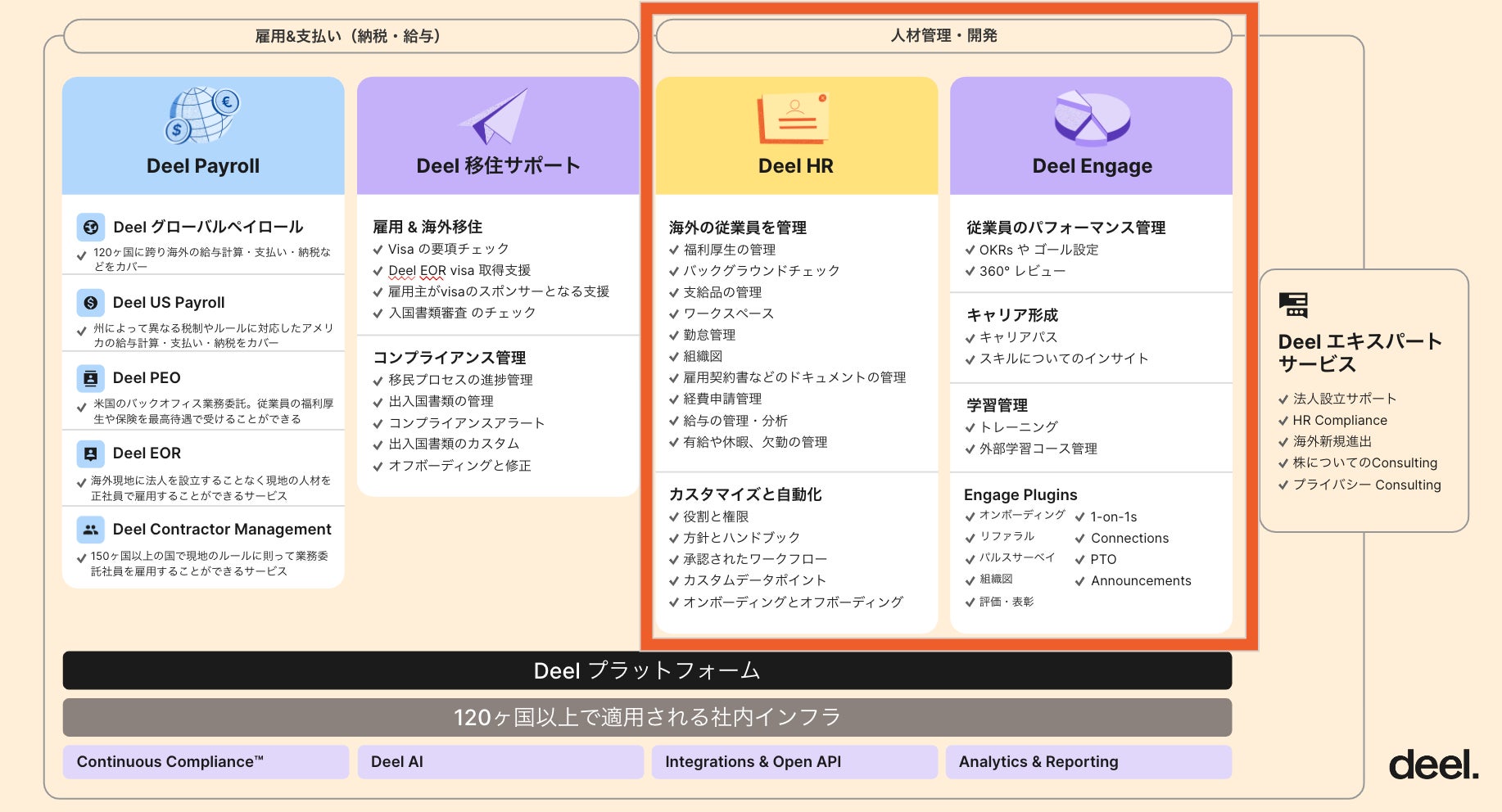Click the 学習管理 heading
The width and height of the screenshot is (1502, 812).
point(997,405)
